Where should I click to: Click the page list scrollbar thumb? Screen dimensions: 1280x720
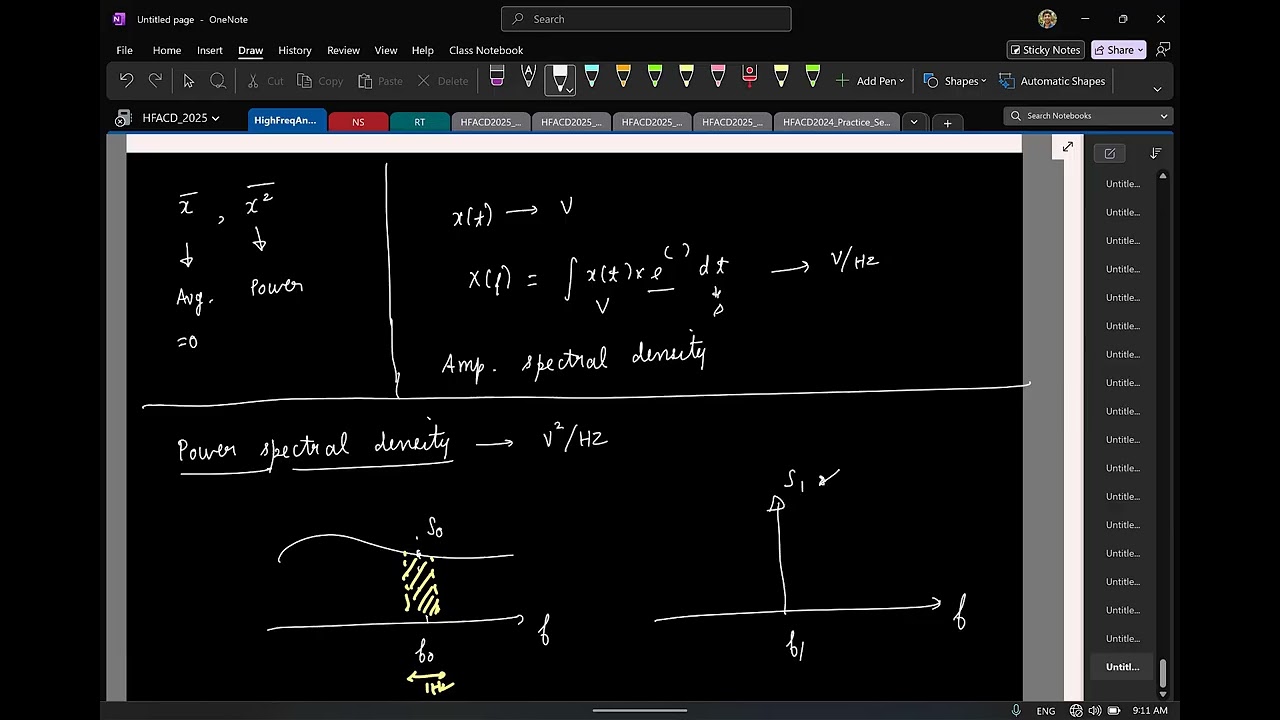(1162, 672)
